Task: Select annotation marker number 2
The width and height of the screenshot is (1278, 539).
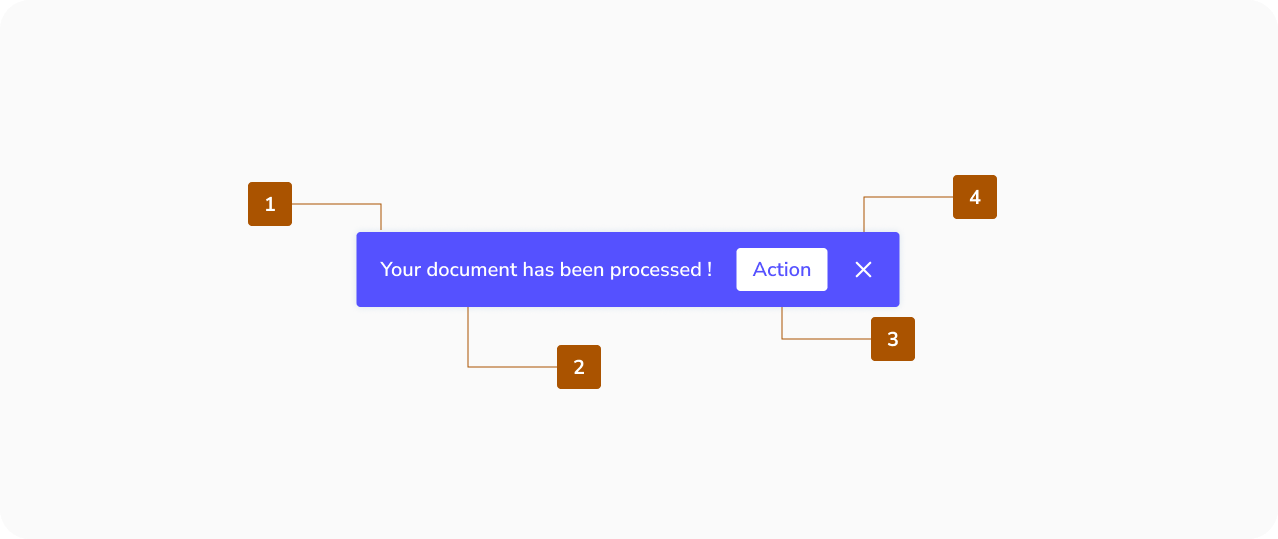Action: click(579, 367)
